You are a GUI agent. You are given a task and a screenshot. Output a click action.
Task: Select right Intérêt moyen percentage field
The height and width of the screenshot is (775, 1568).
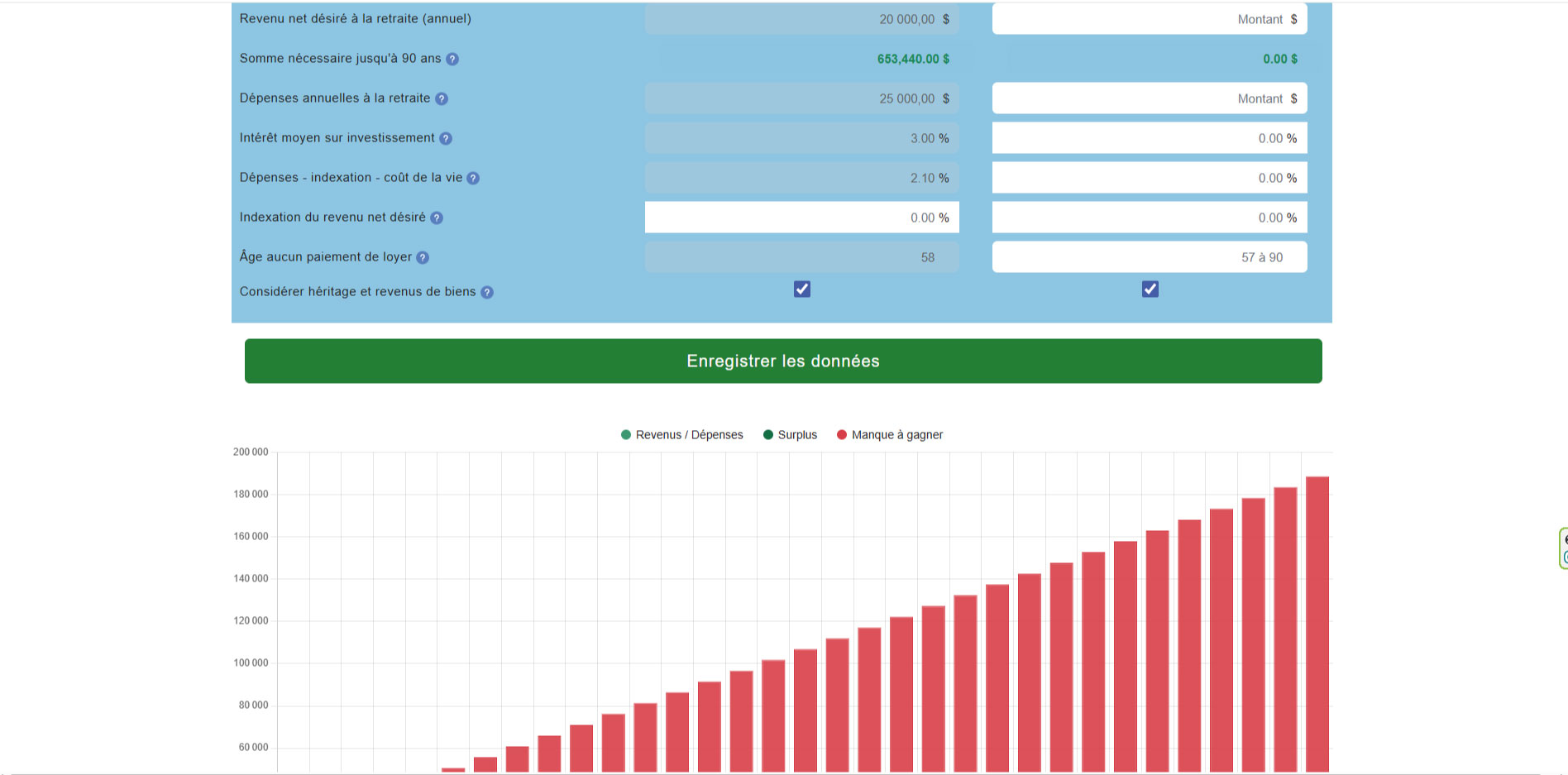(1149, 138)
